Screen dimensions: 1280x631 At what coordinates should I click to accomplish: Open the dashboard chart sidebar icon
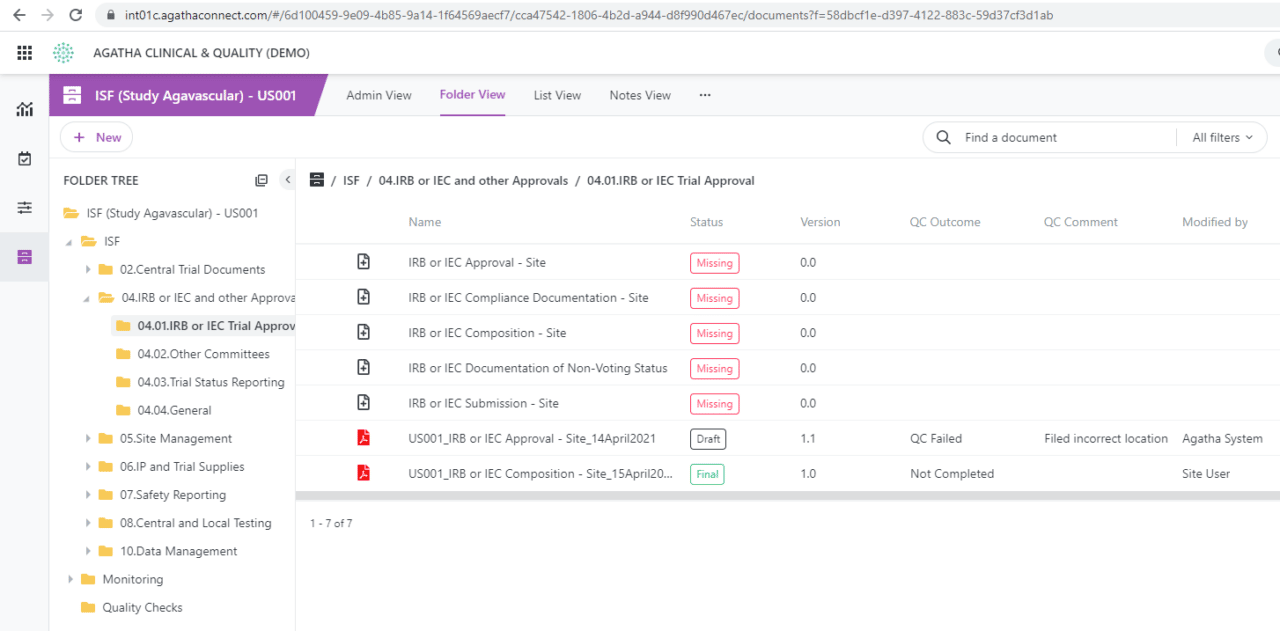25,109
